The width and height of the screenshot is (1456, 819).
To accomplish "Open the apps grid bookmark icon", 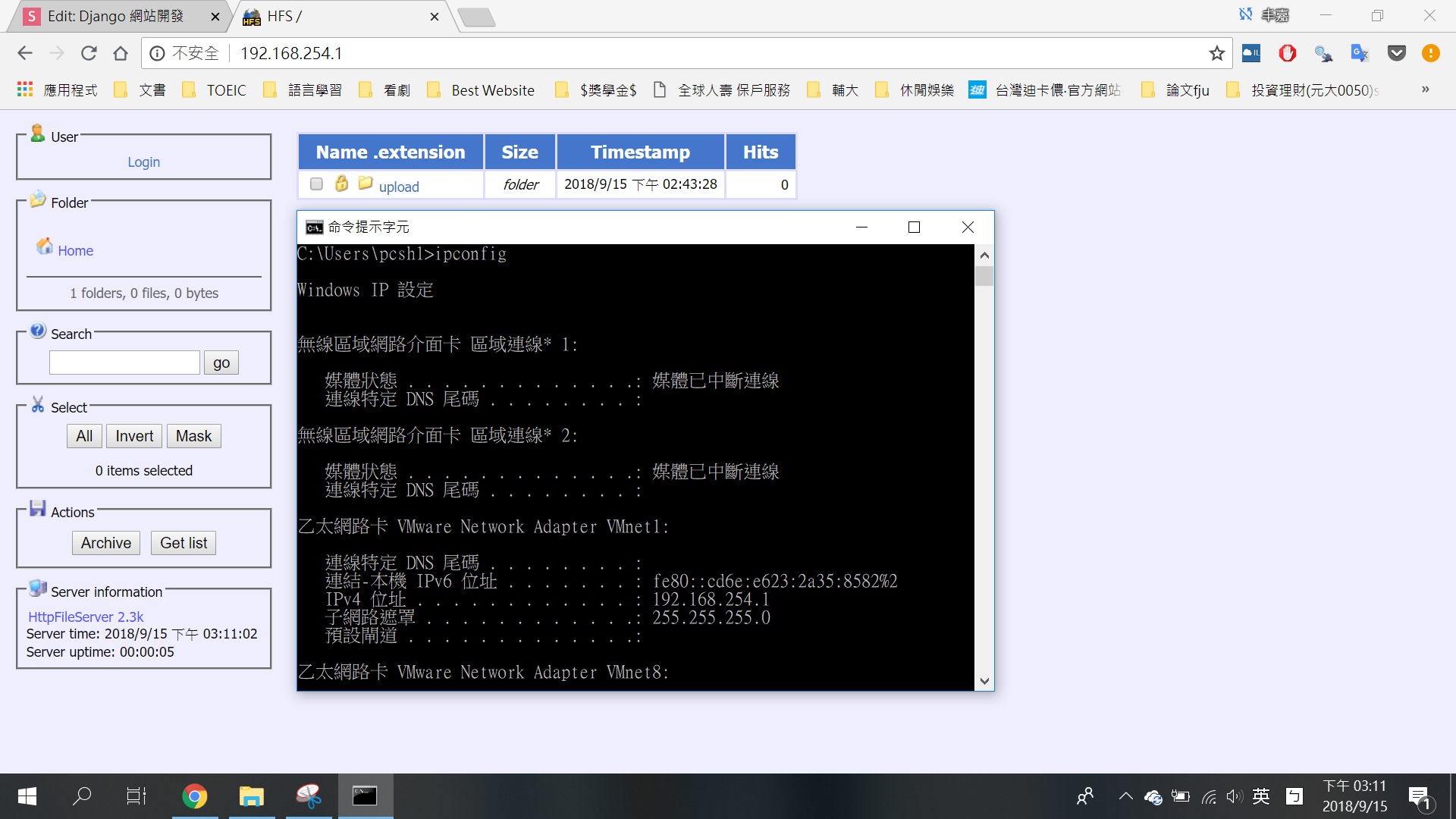I will click(25, 89).
